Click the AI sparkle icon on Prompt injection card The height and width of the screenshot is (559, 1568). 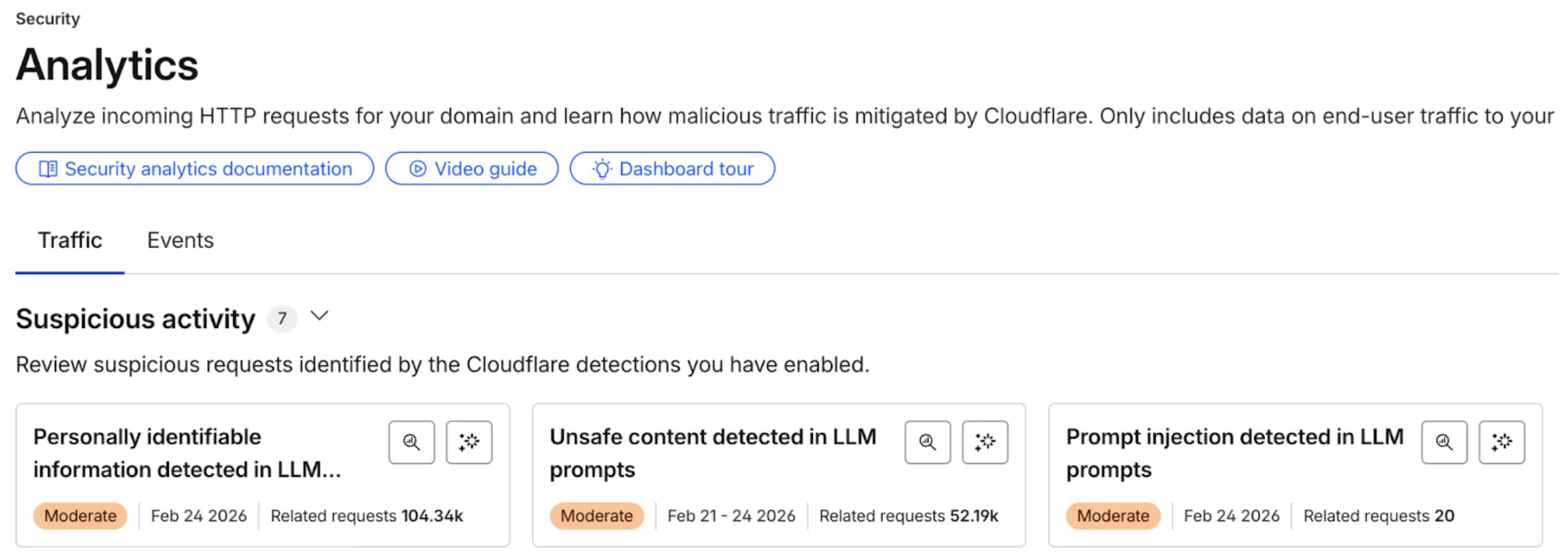tap(1502, 442)
